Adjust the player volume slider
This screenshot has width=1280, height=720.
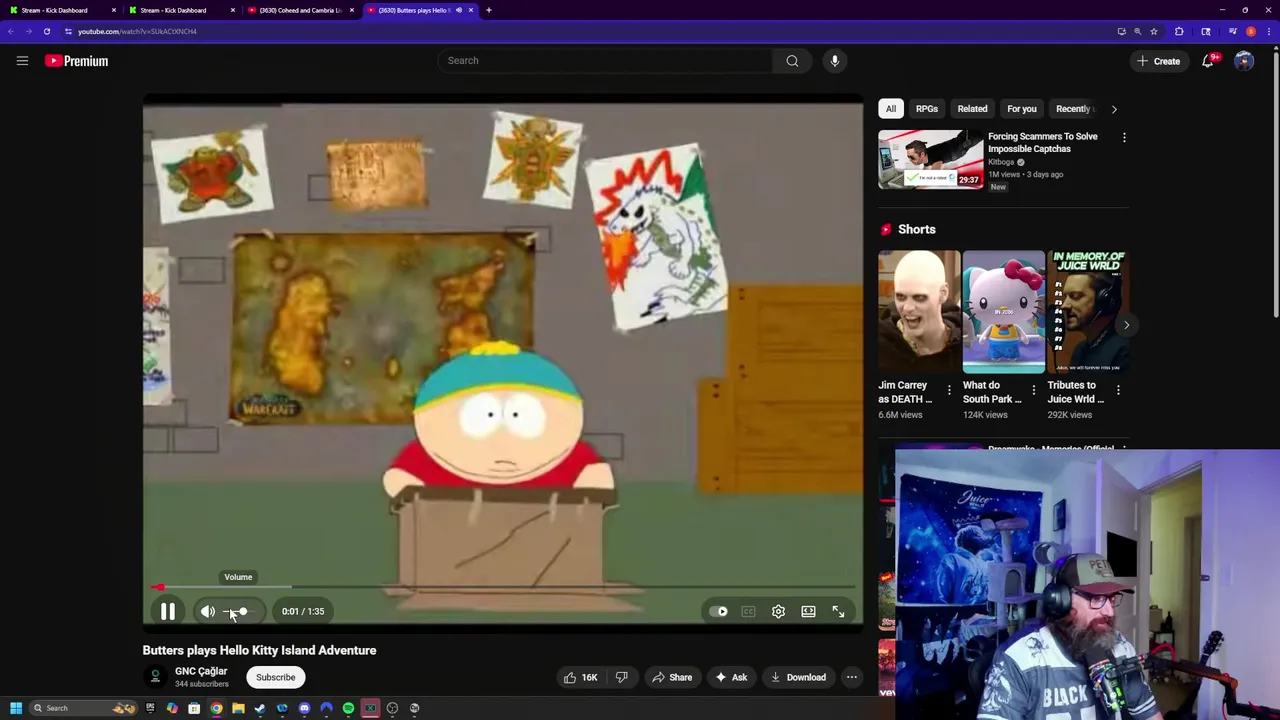[240, 611]
